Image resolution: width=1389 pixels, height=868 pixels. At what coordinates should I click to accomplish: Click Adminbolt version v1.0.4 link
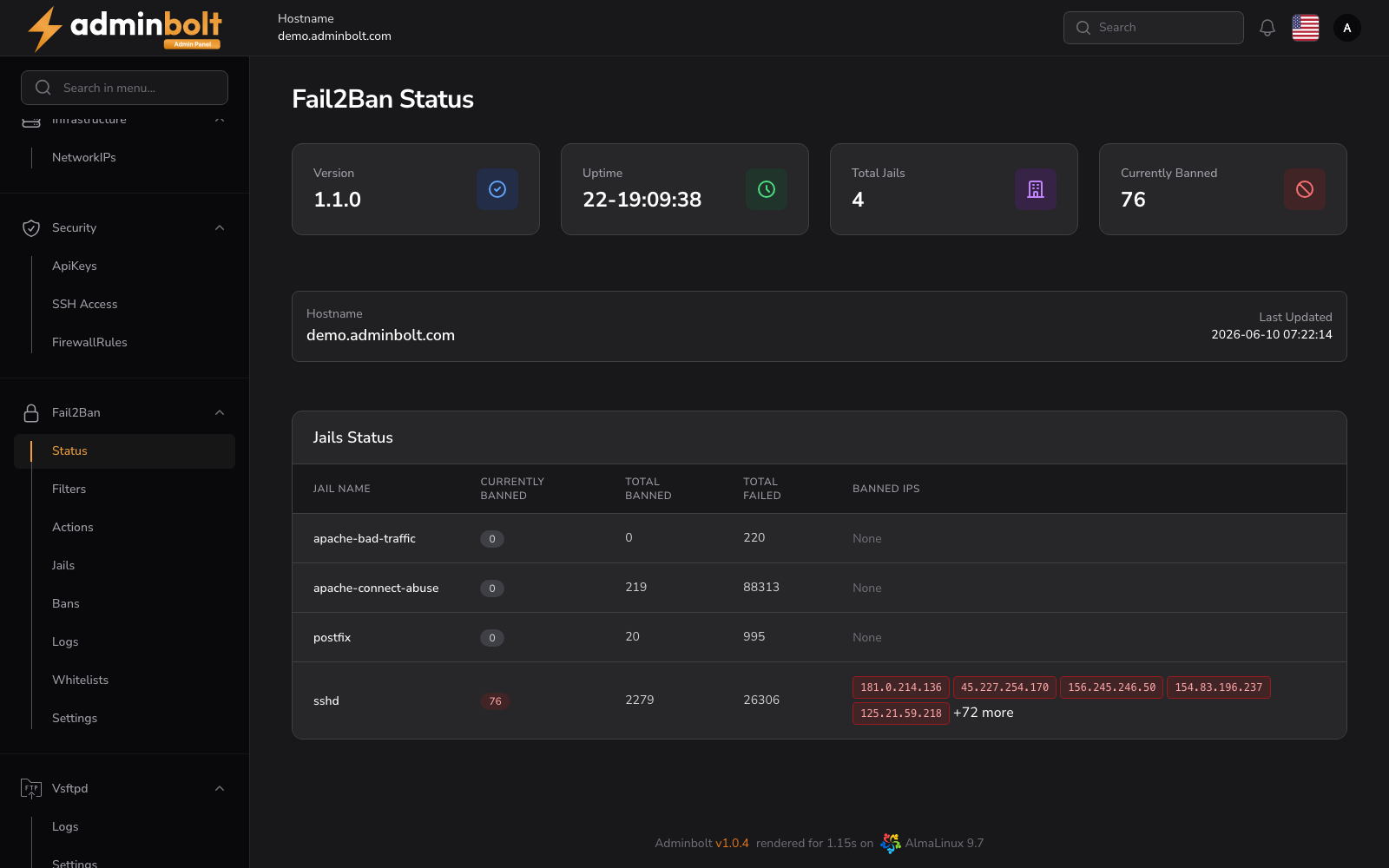732,843
